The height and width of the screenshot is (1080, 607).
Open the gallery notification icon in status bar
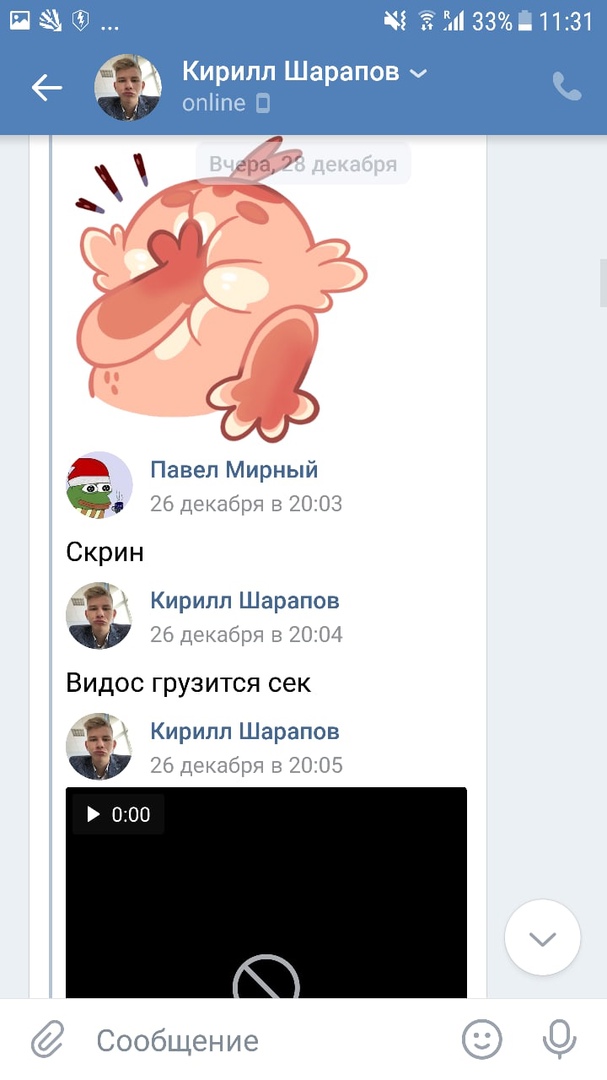[19, 21]
